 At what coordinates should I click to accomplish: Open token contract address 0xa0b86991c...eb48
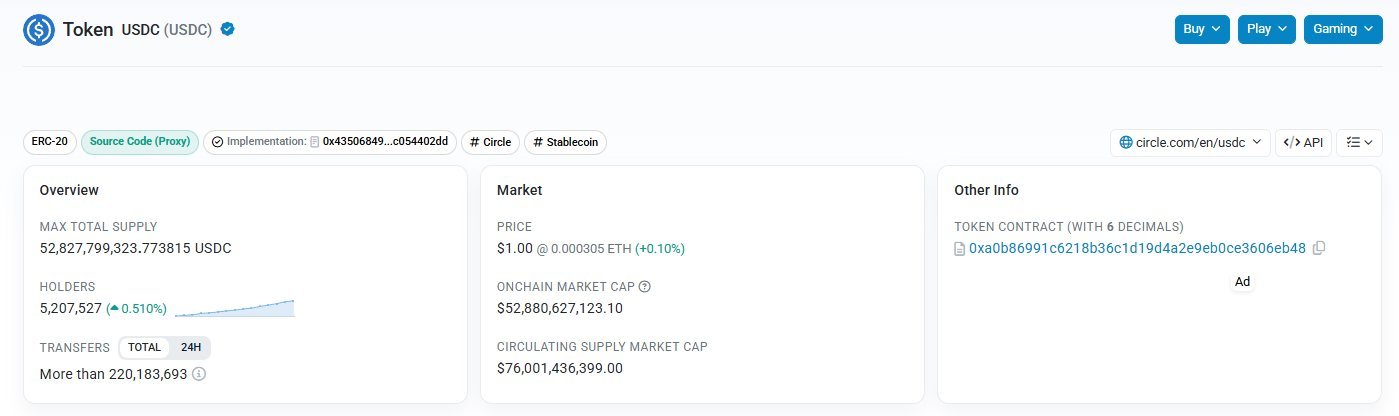click(1137, 248)
